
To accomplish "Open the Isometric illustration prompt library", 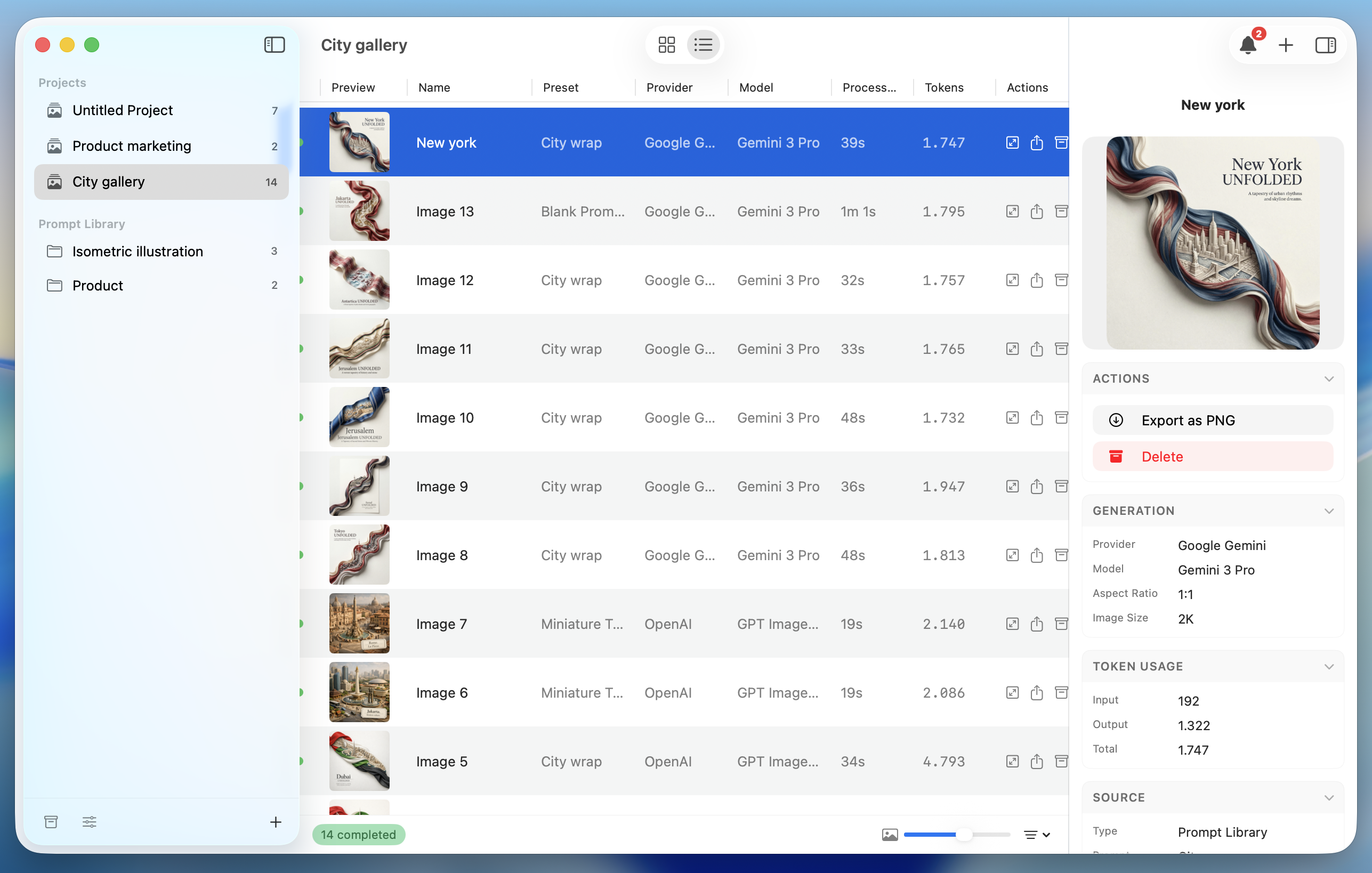I will tap(138, 252).
